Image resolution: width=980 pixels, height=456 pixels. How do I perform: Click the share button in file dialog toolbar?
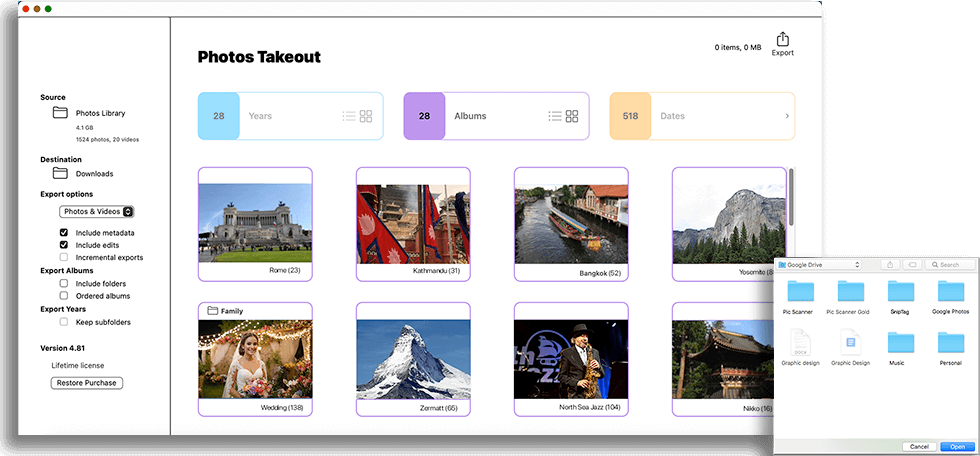pyautogui.click(x=889, y=265)
